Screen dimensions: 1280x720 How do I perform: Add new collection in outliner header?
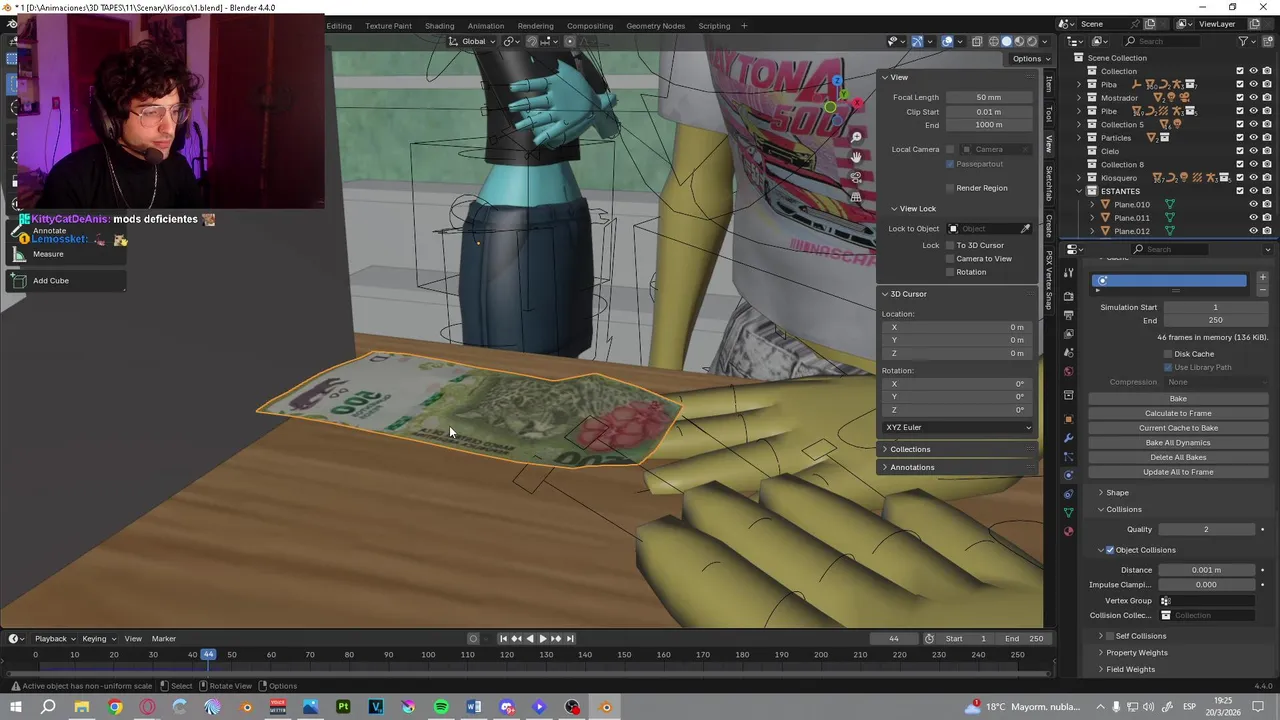pyautogui.click(x=1268, y=41)
